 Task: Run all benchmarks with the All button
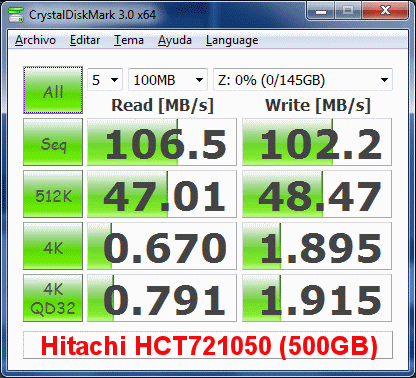click(x=53, y=90)
